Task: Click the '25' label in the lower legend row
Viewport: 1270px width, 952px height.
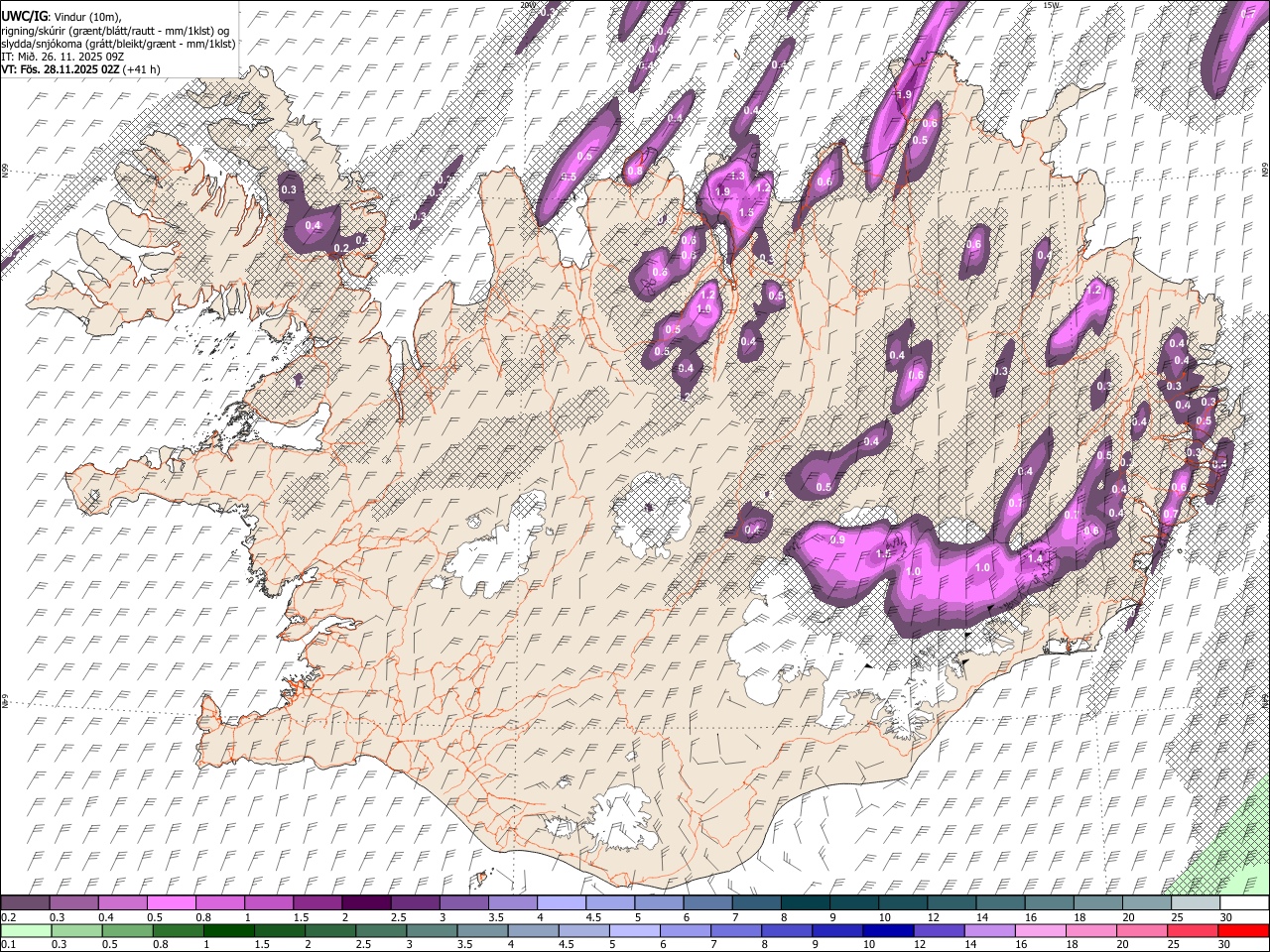Action: tap(1172, 945)
